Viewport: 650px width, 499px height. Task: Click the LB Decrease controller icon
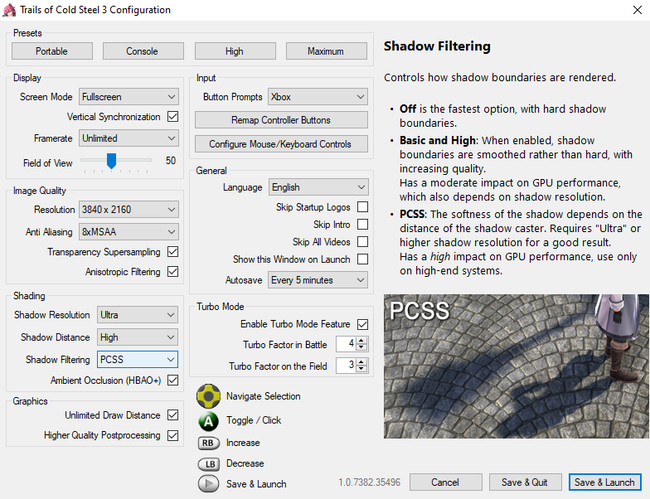(x=208, y=463)
